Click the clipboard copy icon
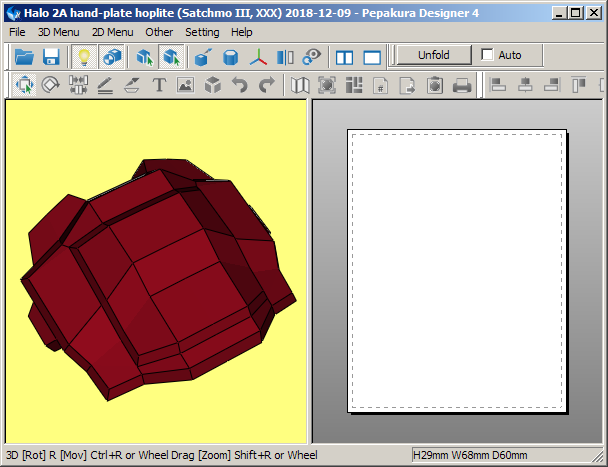Viewport: 608px width, 467px height. [435, 85]
